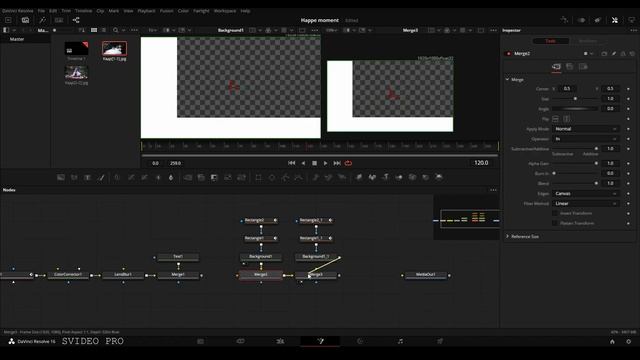Open project settings gear icon
The width and height of the screenshot is (640, 360).
pyautogui.click(x=629, y=342)
